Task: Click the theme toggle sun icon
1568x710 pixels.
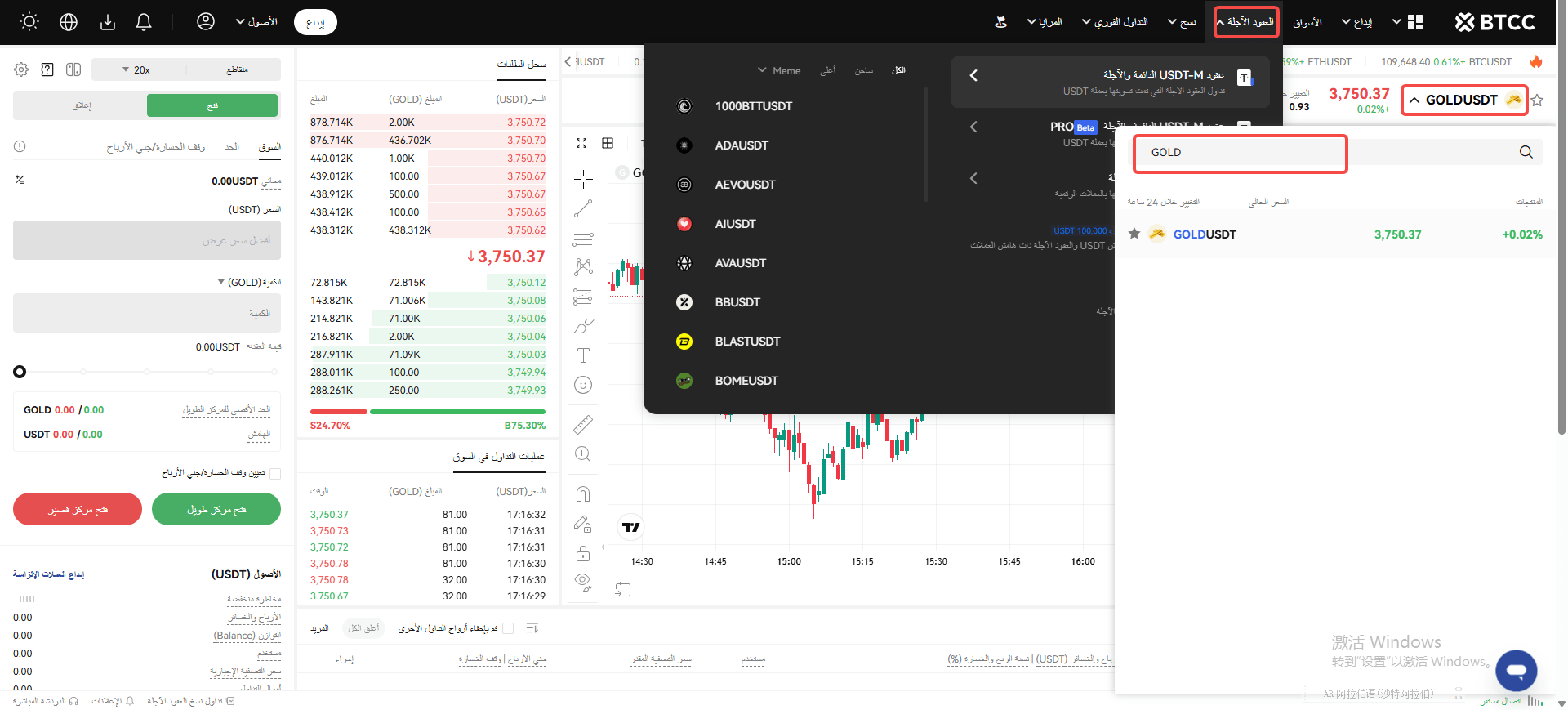Action: (29, 22)
